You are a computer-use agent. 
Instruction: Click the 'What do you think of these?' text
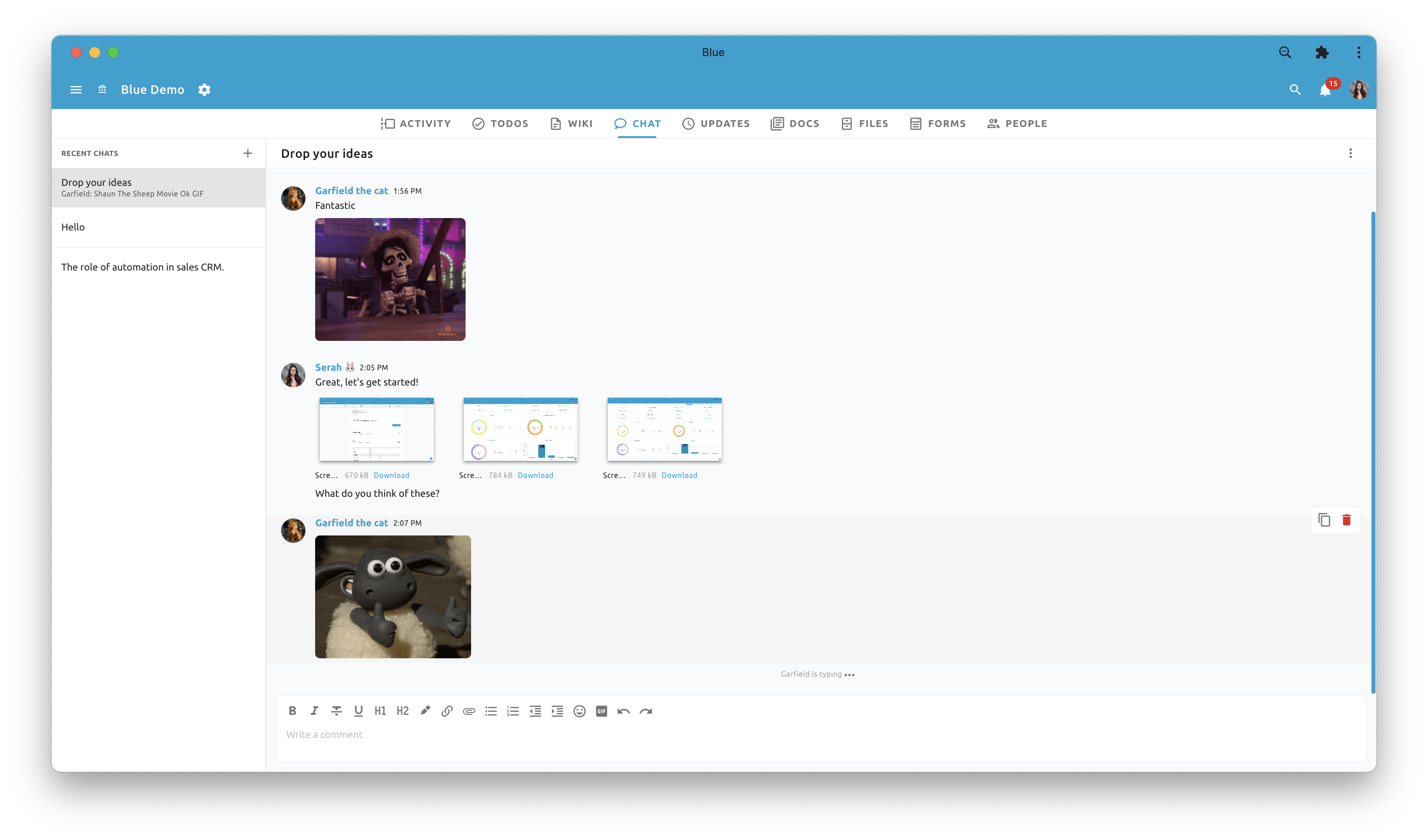tap(377, 493)
